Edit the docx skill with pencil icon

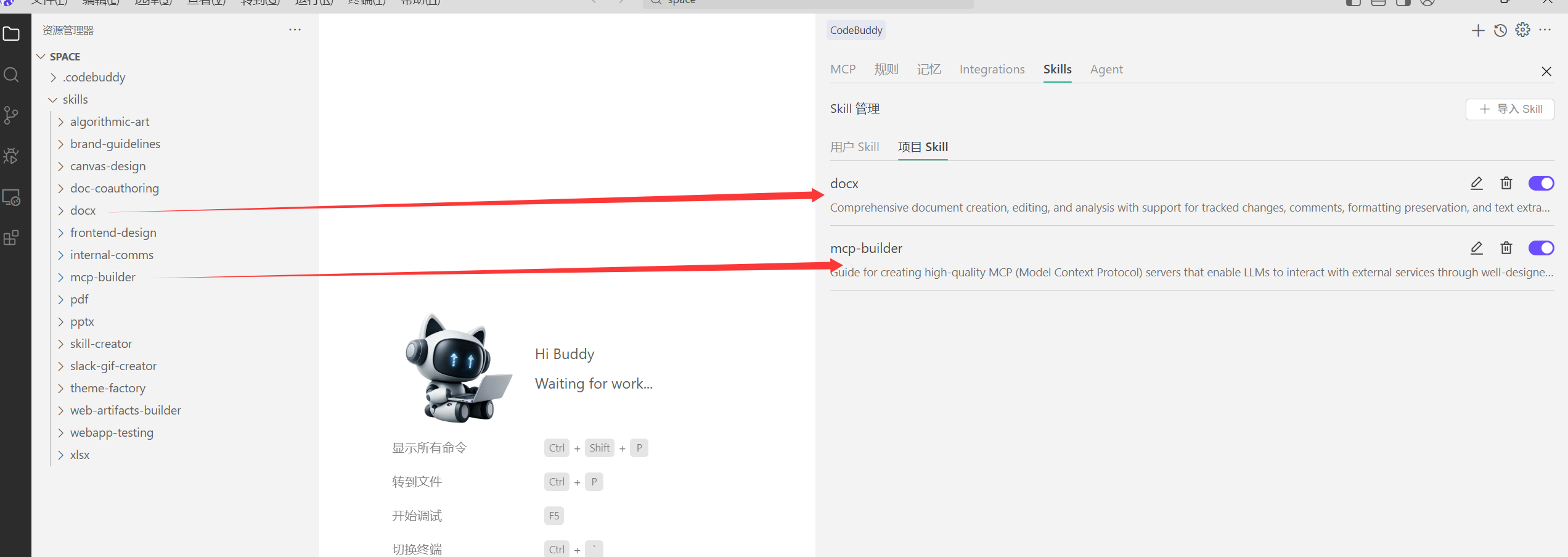tap(1477, 183)
